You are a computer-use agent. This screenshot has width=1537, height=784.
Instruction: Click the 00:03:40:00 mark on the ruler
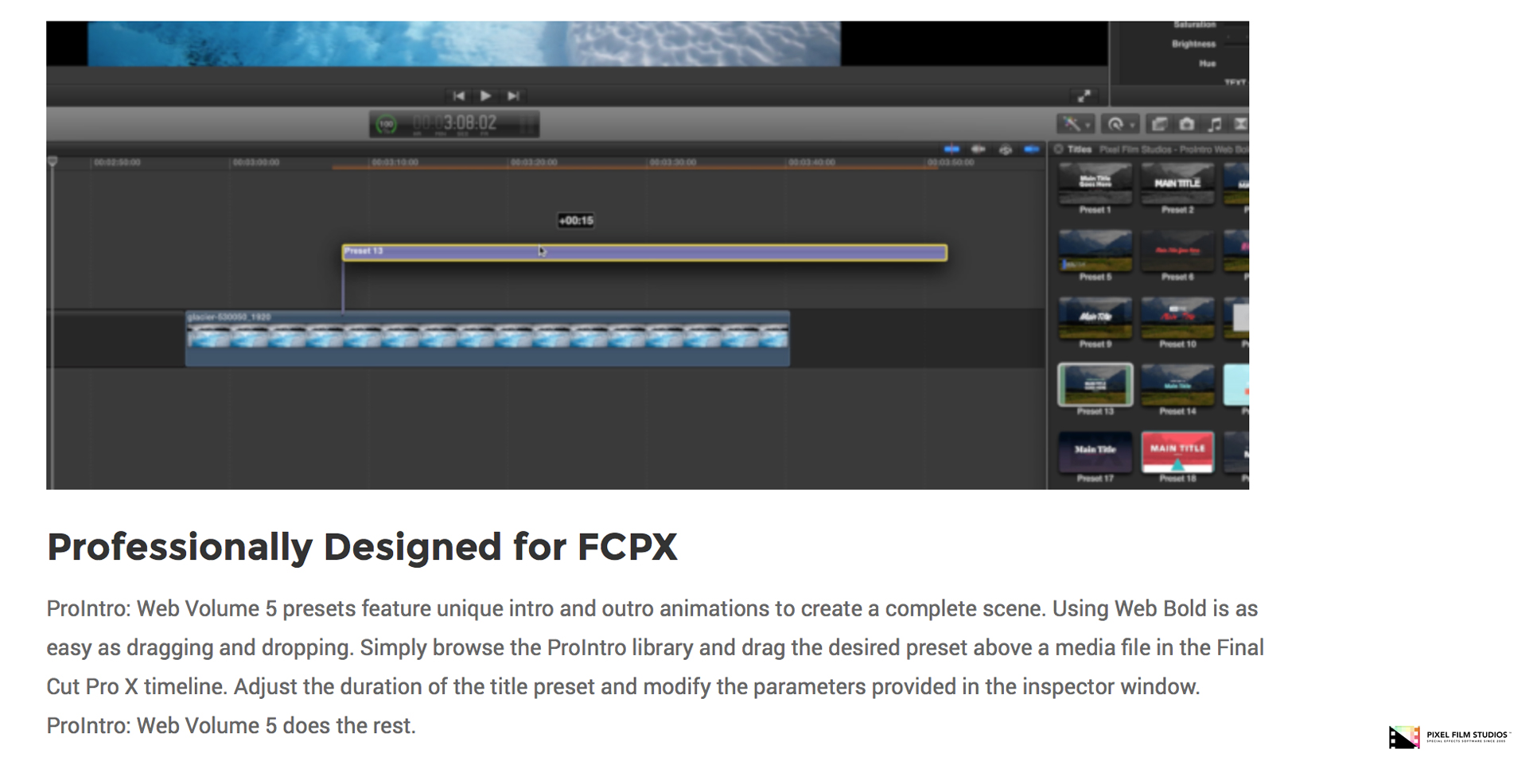[x=811, y=162]
